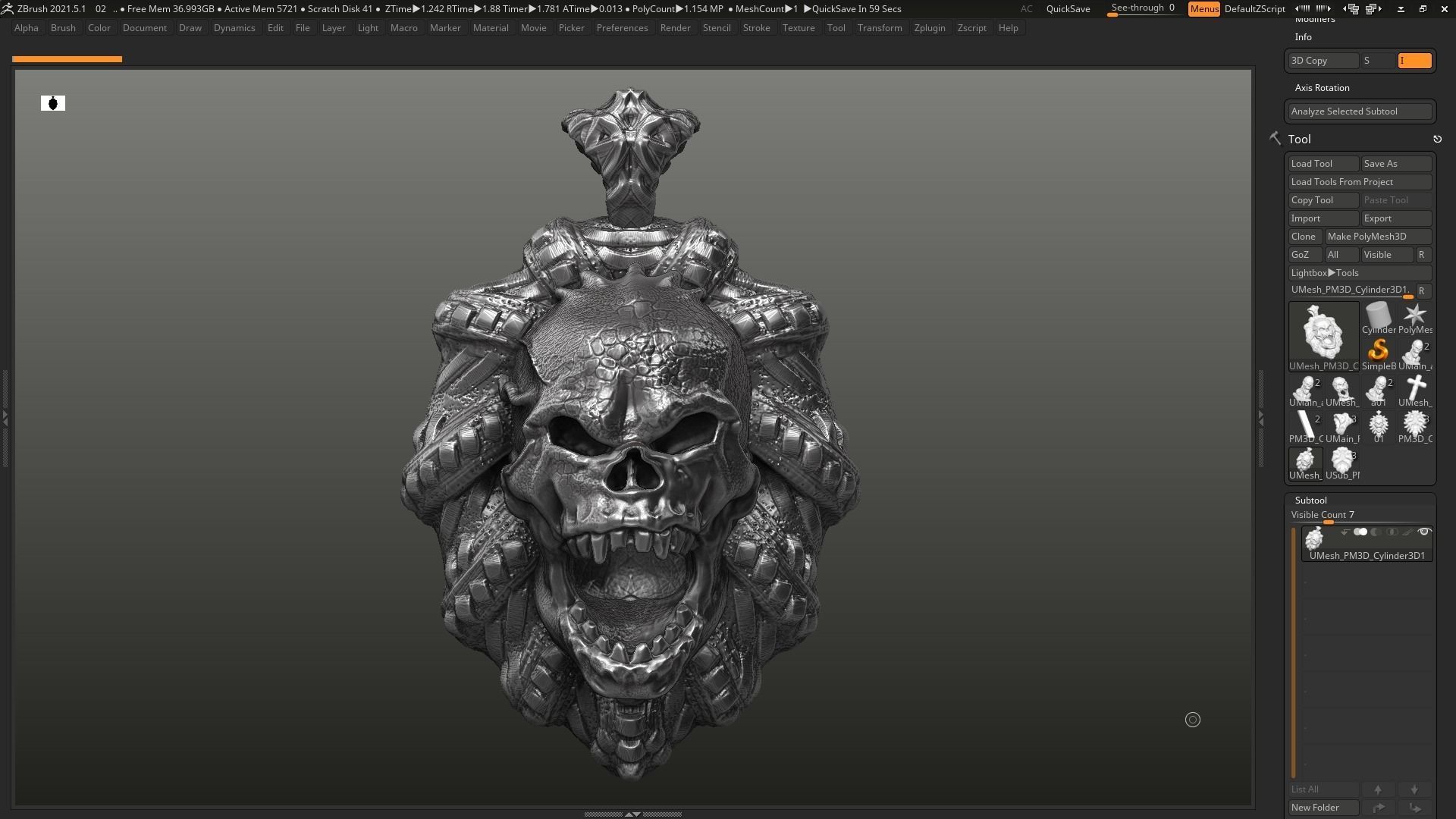Click the UMesh_PM3D_Cylinder3D1 tool name field
The width and height of the screenshot is (1456, 819).
click(x=1351, y=290)
